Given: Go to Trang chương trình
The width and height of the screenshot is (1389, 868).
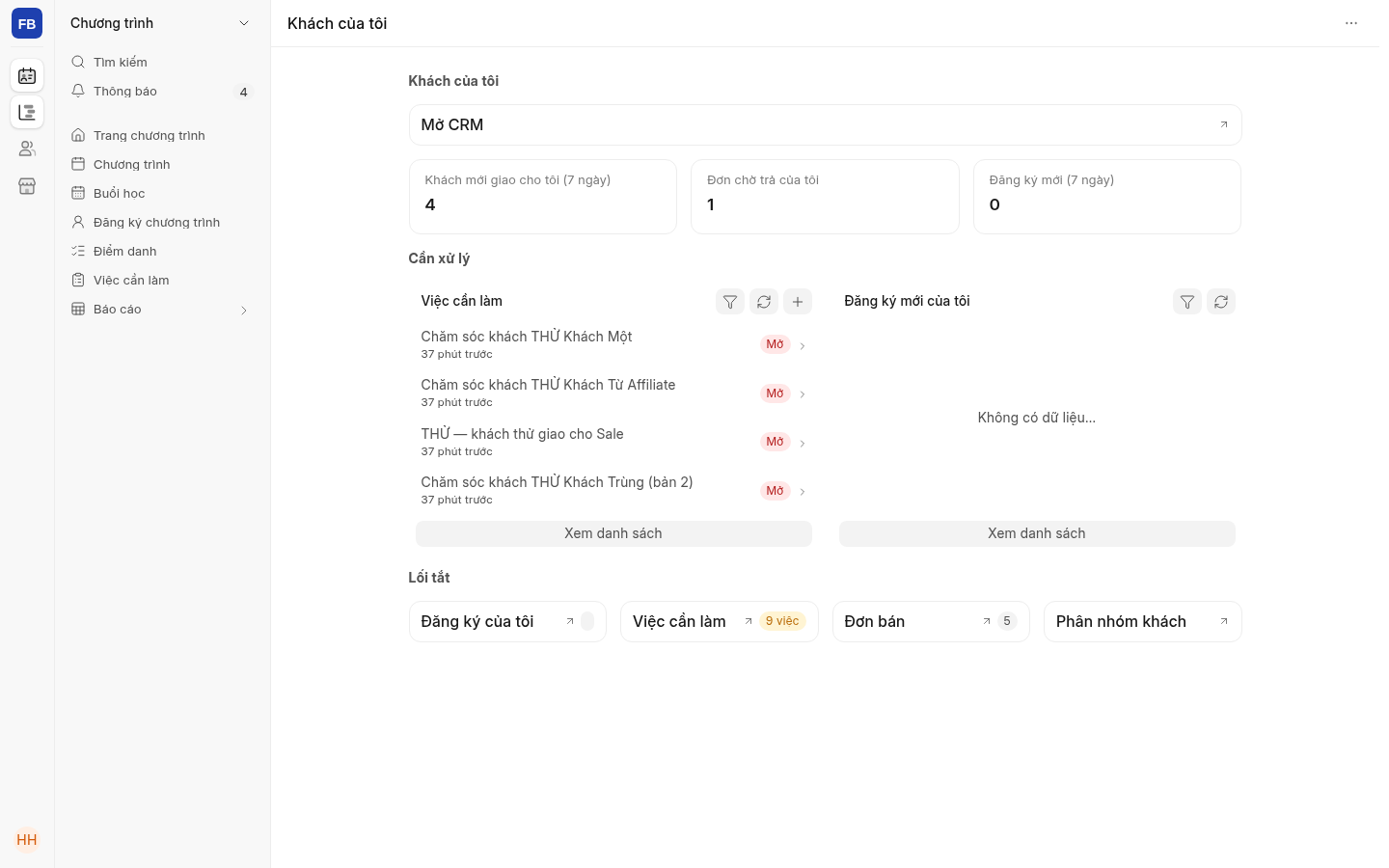Looking at the screenshot, I should [x=162, y=135].
